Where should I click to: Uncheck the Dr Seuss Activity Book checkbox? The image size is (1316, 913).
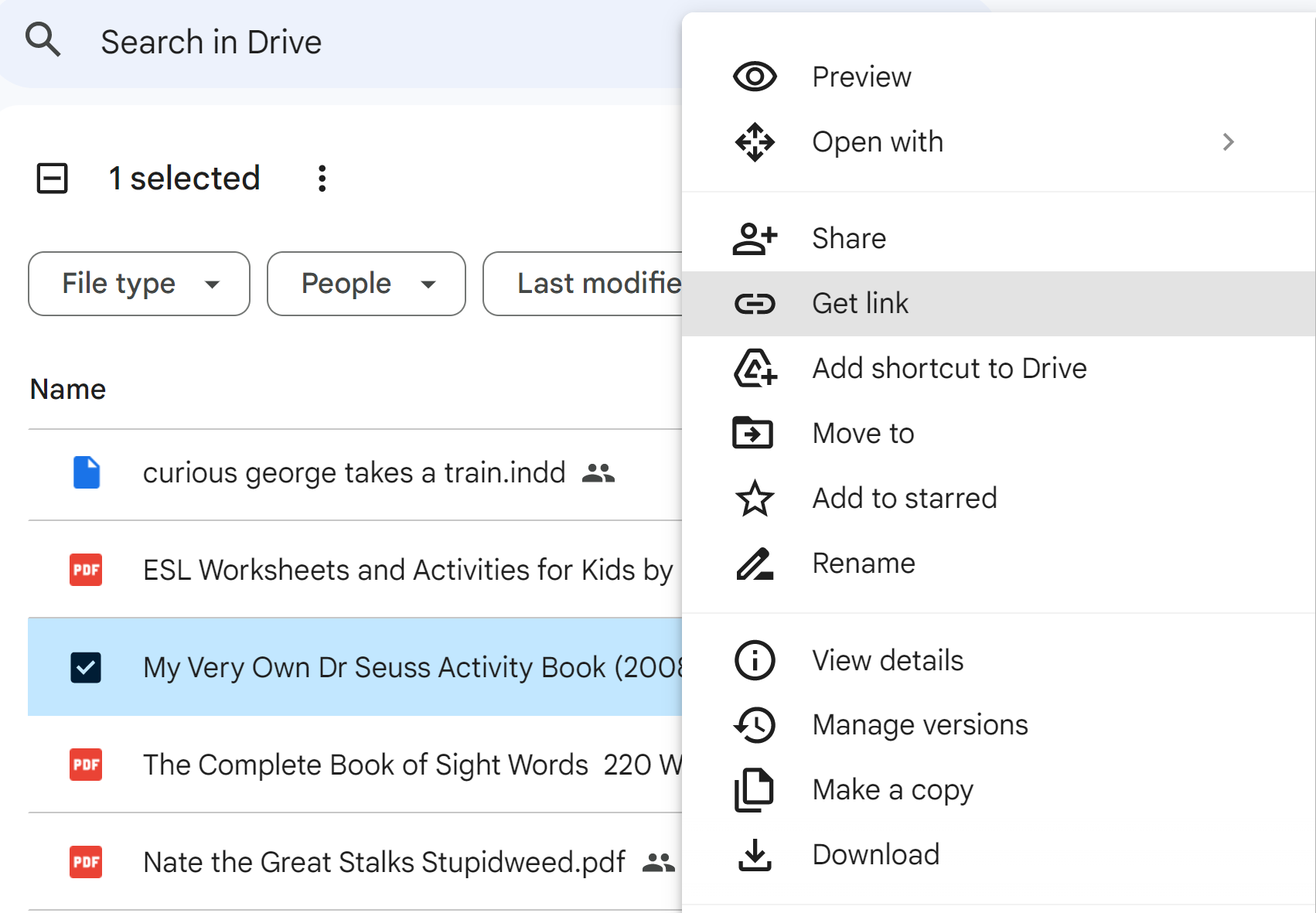click(86, 667)
